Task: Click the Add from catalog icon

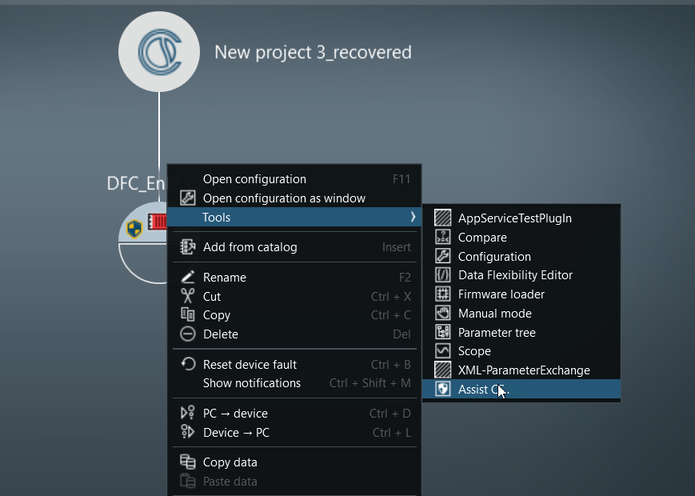Action: [x=186, y=247]
